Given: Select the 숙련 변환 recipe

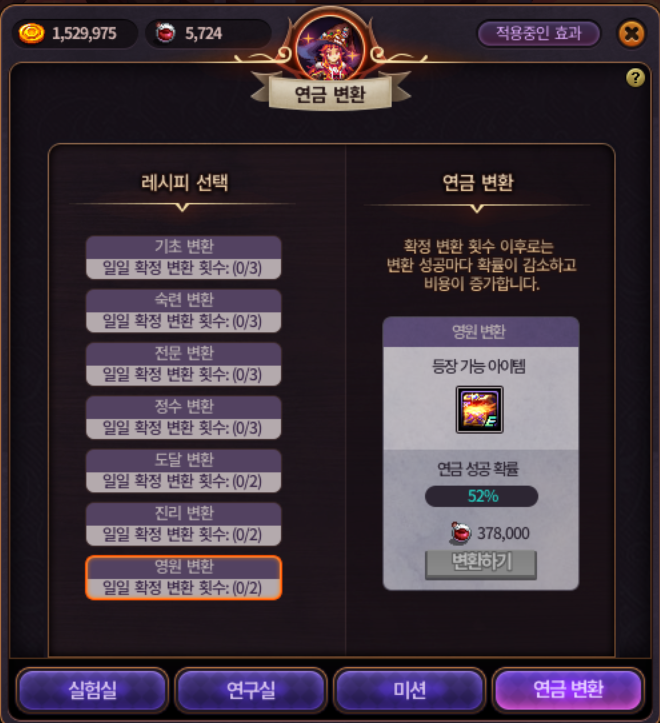Looking at the screenshot, I should (184, 311).
